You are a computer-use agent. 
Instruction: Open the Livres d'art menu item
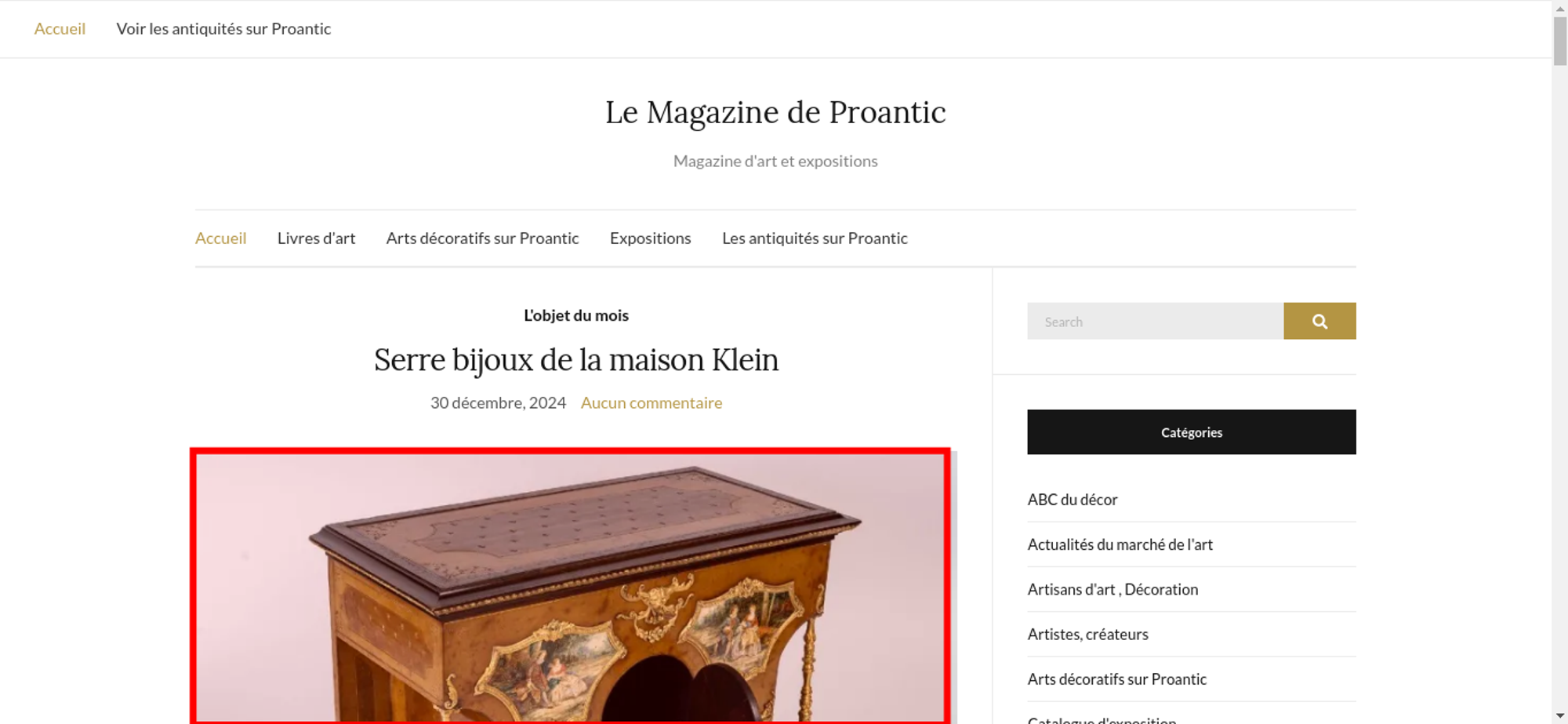pyautogui.click(x=316, y=238)
